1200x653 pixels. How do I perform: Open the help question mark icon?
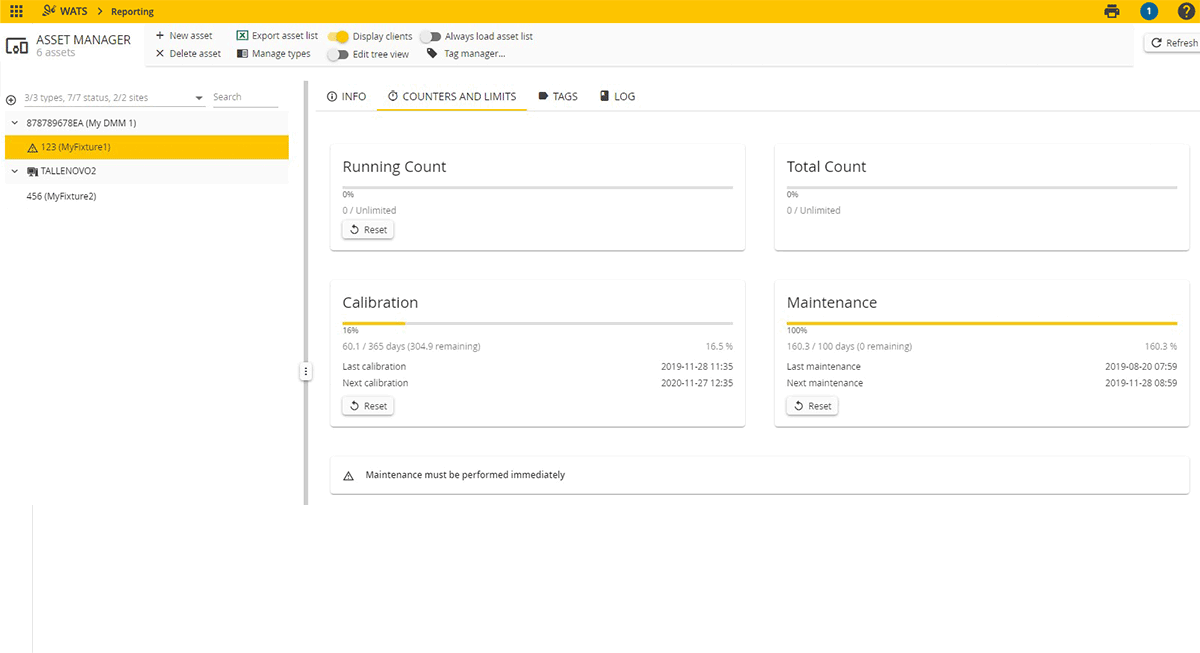point(1185,11)
